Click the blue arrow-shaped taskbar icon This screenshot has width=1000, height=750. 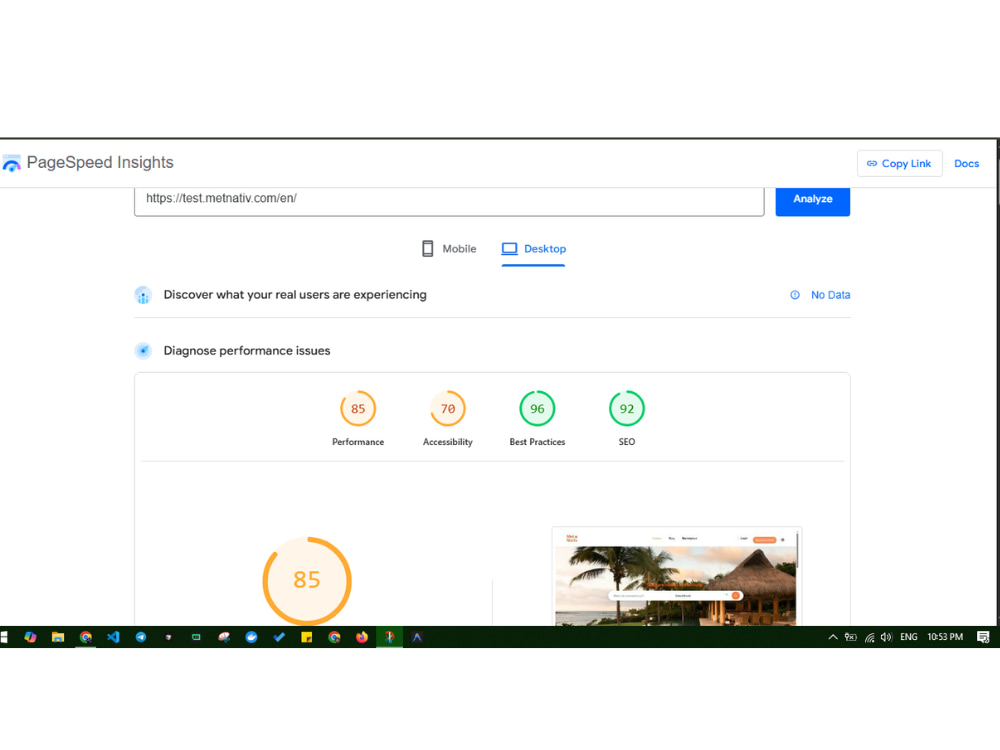pyautogui.click(x=417, y=637)
